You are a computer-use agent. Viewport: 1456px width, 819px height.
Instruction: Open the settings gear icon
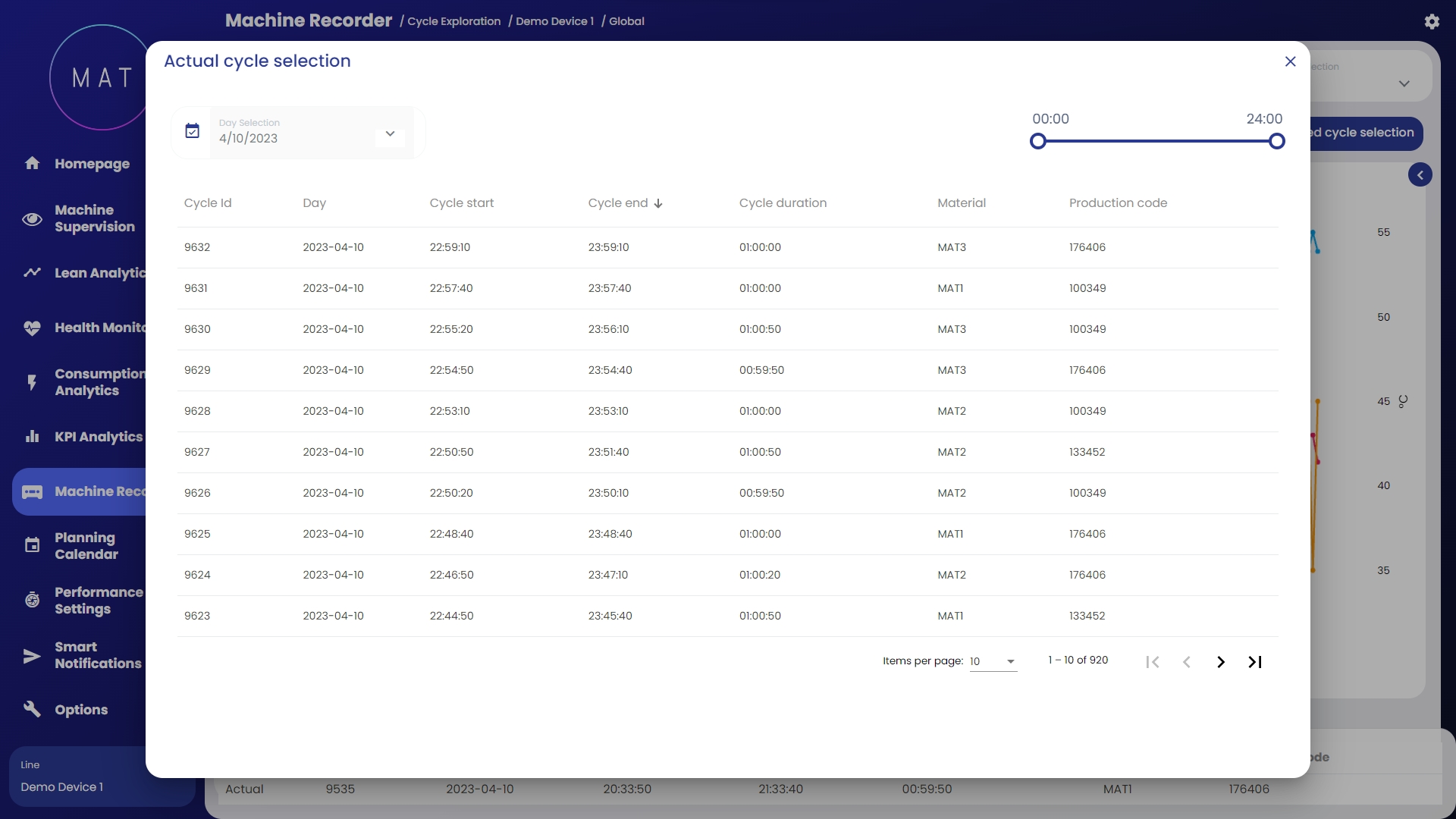click(1432, 21)
